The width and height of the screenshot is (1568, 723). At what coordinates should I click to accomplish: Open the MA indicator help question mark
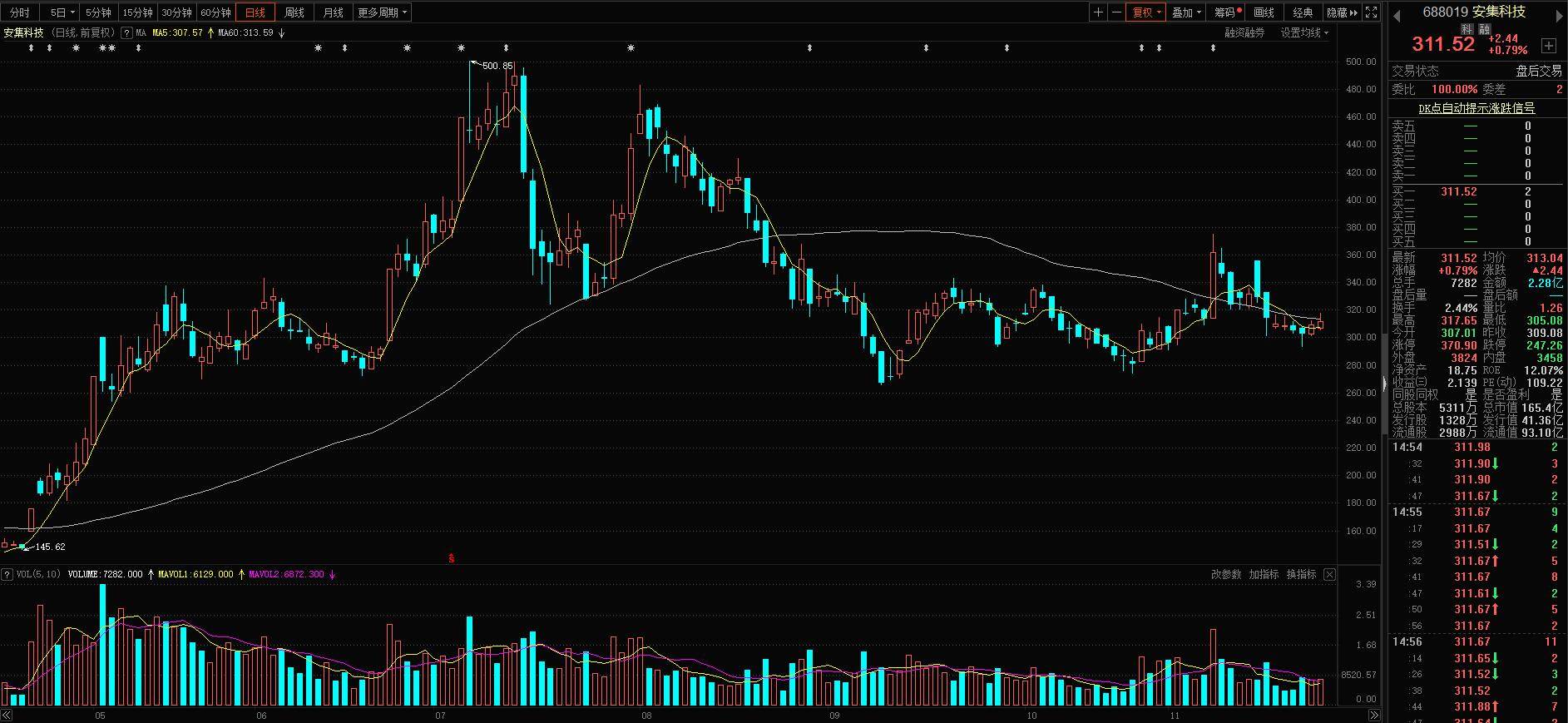tap(126, 33)
